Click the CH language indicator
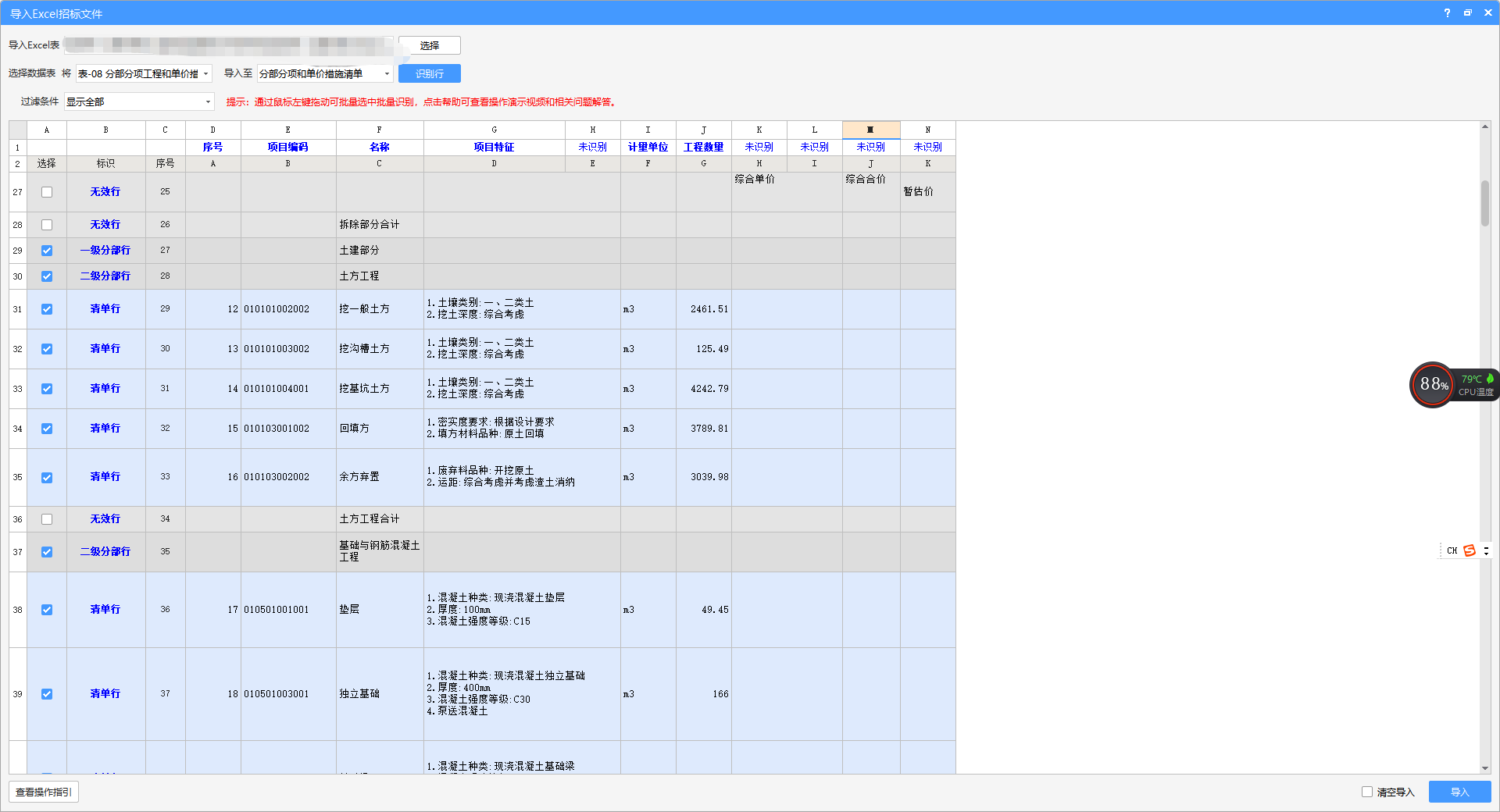This screenshot has height=812, width=1500. pyautogui.click(x=1452, y=550)
